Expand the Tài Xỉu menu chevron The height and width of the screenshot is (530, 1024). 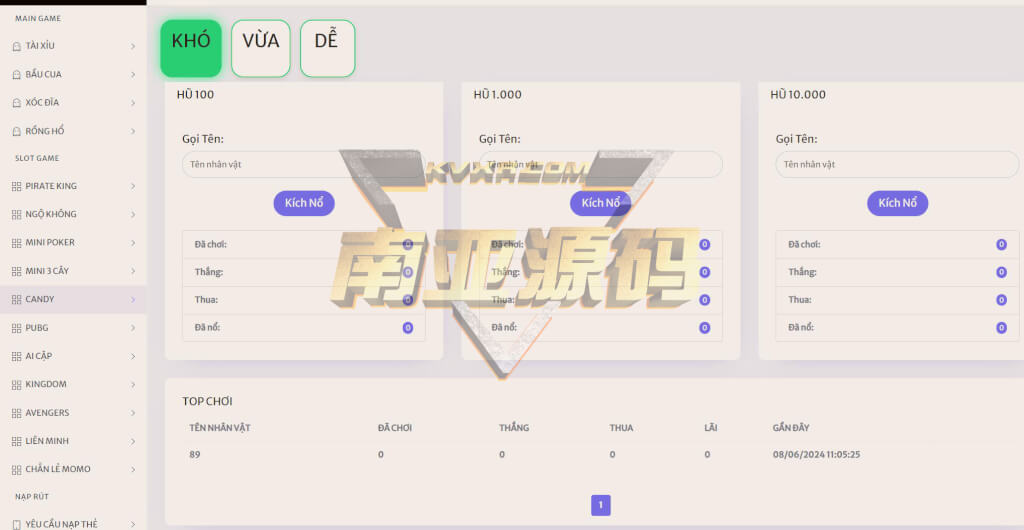133,46
